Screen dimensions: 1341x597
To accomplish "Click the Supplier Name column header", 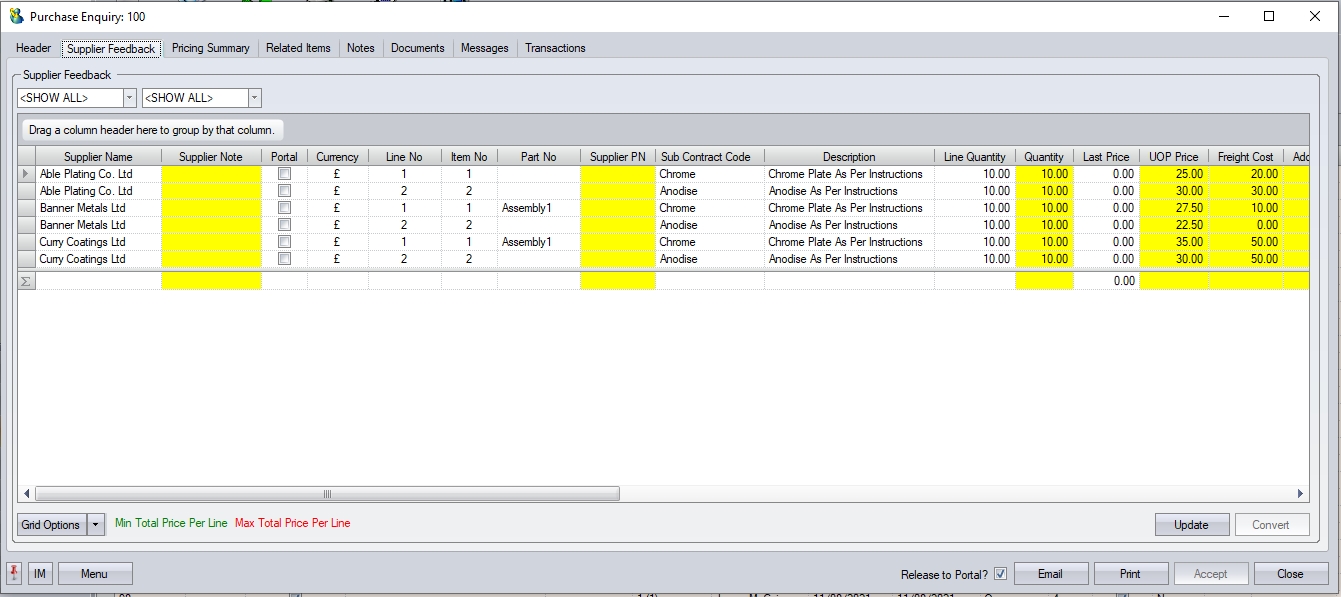I will [98, 157].
